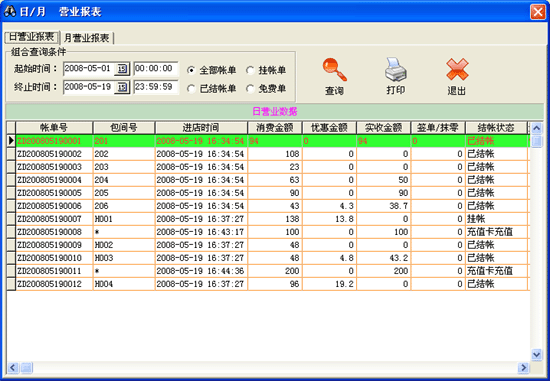The width and height of the screenshot is (550, 381).
Task: Select the 挂帐单 radio button
Action: point(250,70)
